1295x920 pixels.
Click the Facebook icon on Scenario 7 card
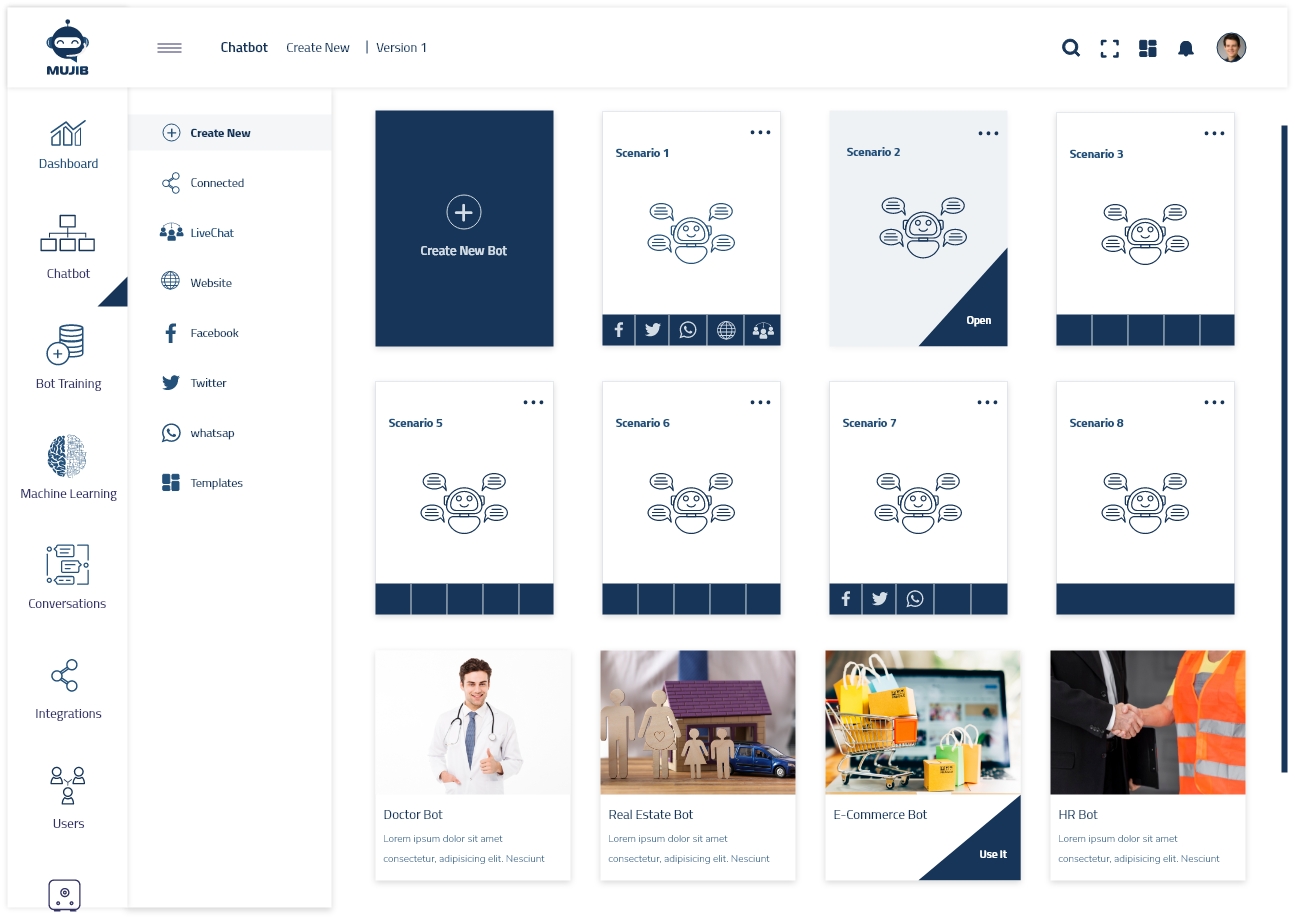click(846, 599)
